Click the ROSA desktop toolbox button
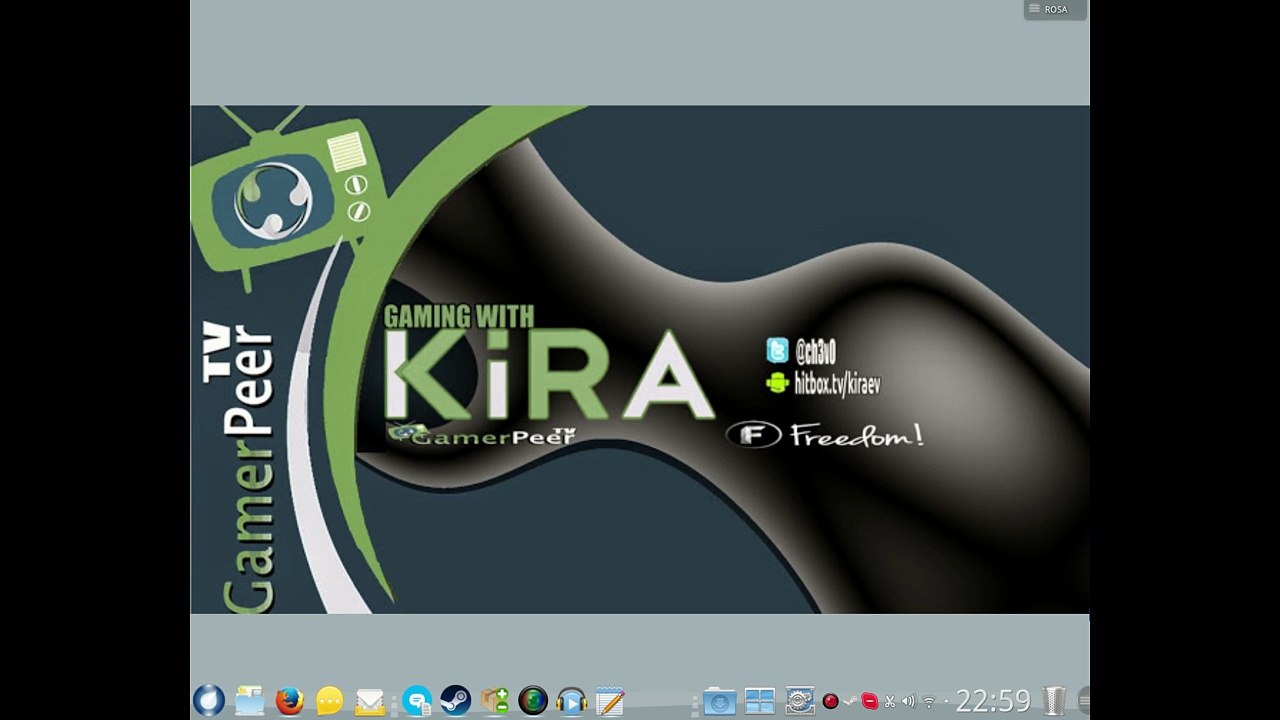The image size is (1280, 720). click(1055, 9)
